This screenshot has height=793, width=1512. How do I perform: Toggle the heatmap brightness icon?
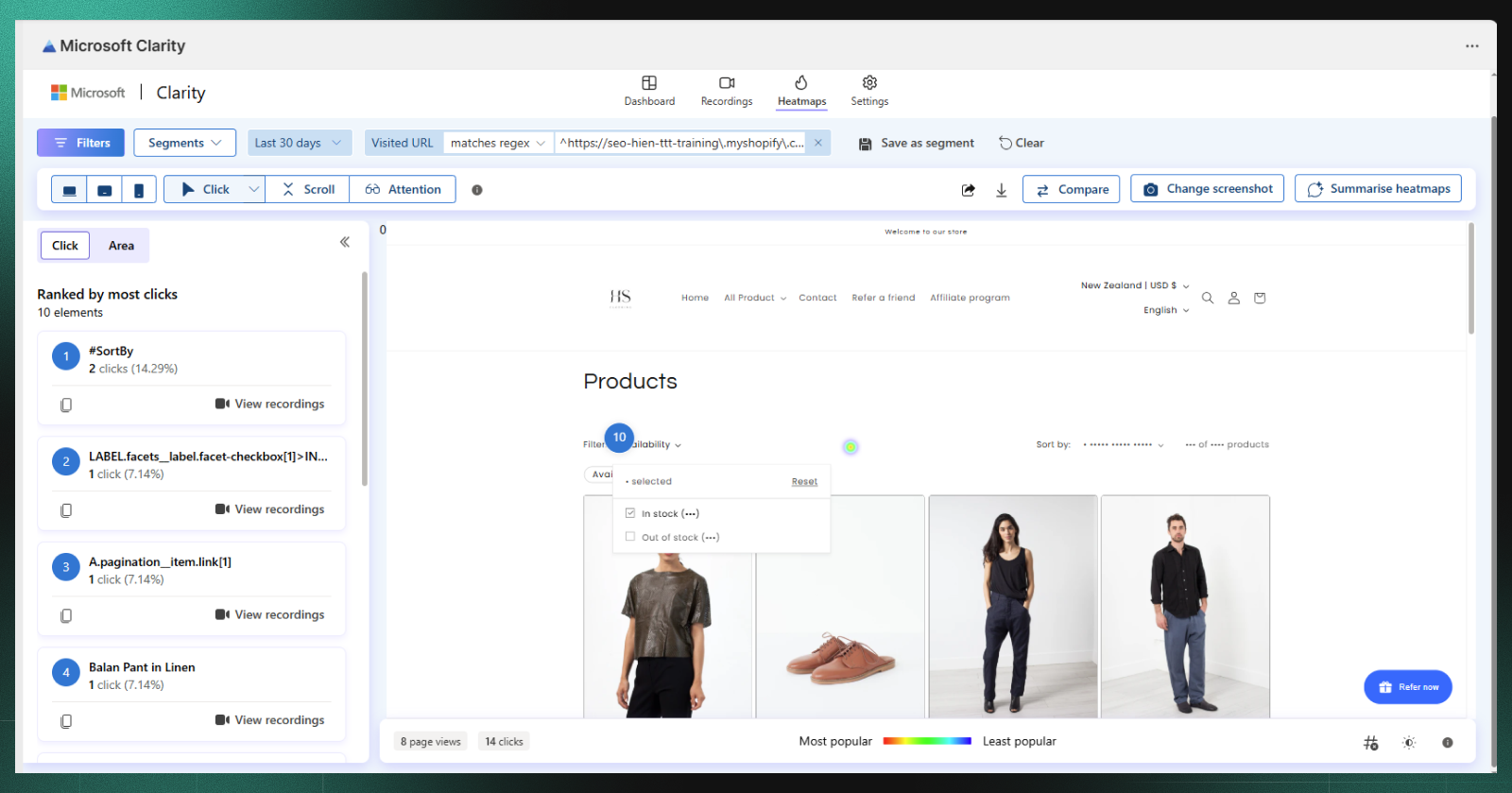click(1408, 743)
